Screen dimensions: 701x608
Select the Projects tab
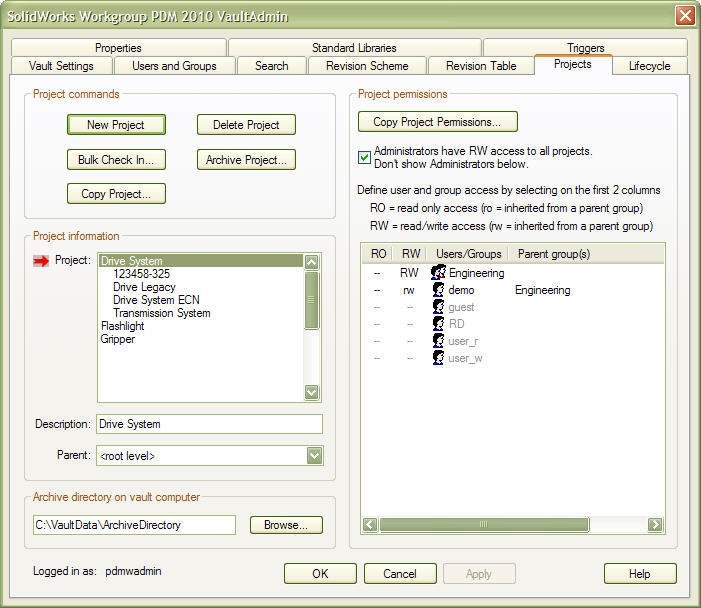pos(573,64)
